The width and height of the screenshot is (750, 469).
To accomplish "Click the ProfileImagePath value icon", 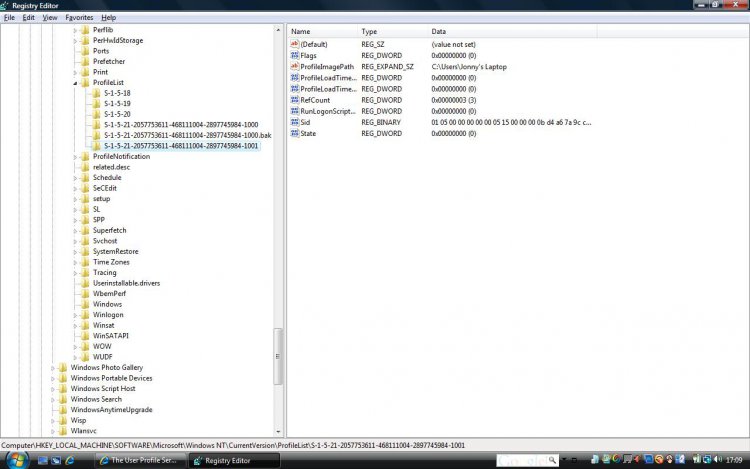I will pyautogui.click(x=295, y=66).
